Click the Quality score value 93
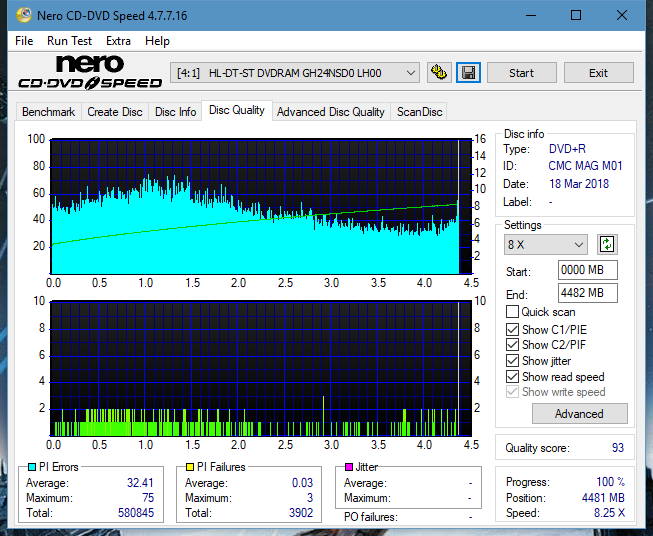 click(618, 448)
